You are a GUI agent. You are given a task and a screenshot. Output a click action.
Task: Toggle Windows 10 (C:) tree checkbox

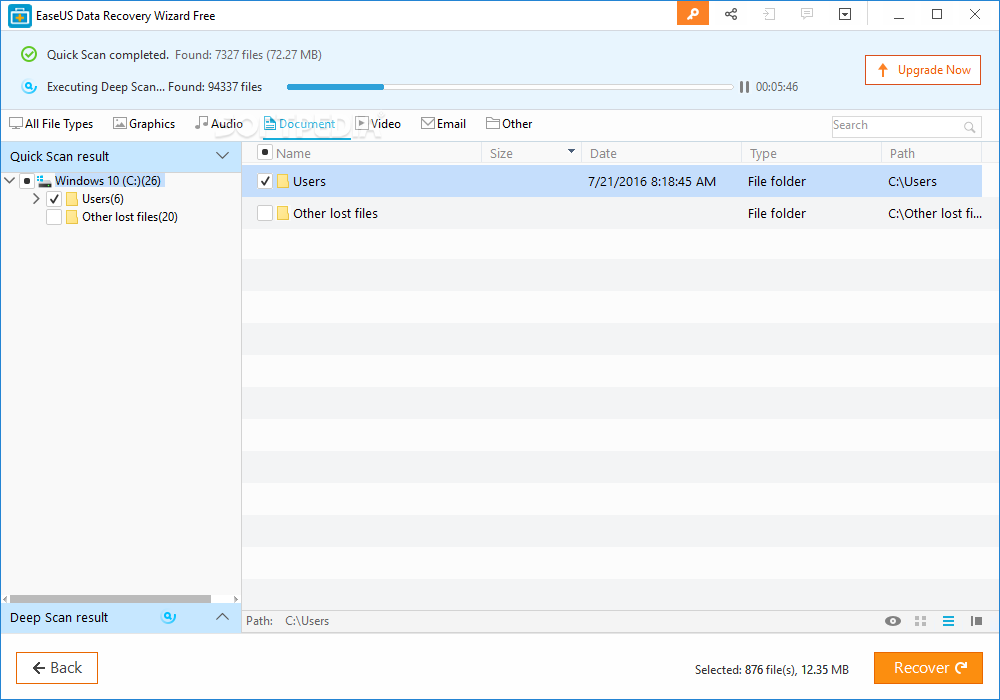pos(27,181)
